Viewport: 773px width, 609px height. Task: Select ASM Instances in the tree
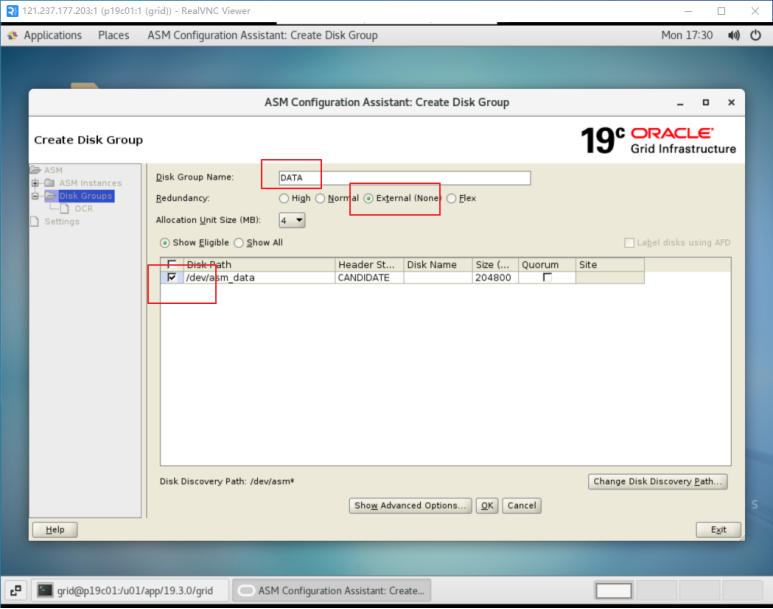(90, 183)
